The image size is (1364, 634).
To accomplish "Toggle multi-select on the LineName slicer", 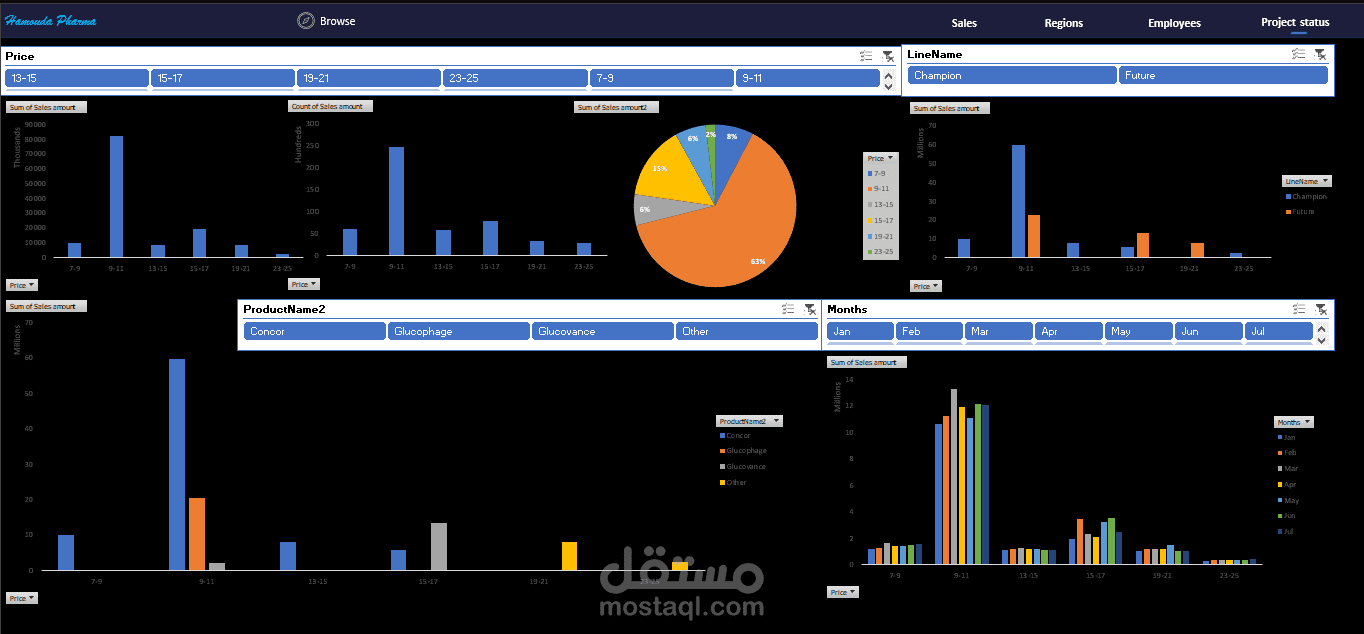I will 1298,54.
